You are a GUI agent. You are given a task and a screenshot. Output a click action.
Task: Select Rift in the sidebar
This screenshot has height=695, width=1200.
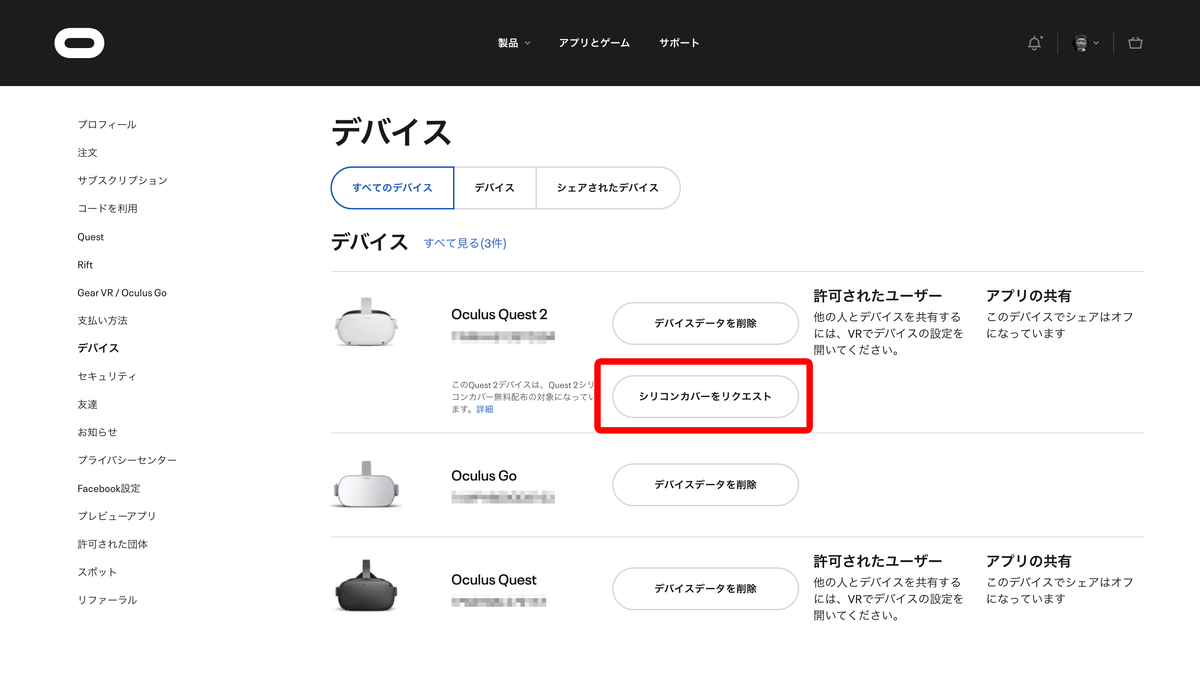coord(85,265)
